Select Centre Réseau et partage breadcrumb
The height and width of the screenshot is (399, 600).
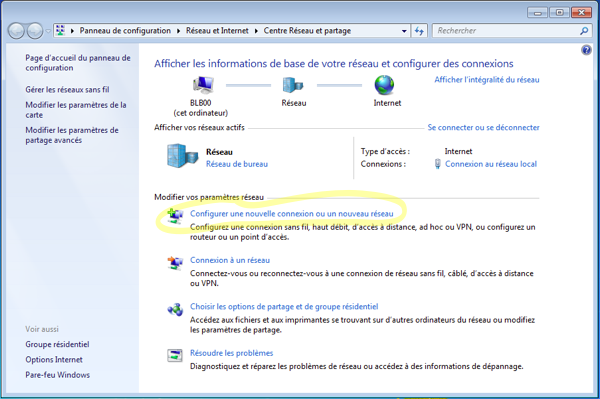click(307, 31)
